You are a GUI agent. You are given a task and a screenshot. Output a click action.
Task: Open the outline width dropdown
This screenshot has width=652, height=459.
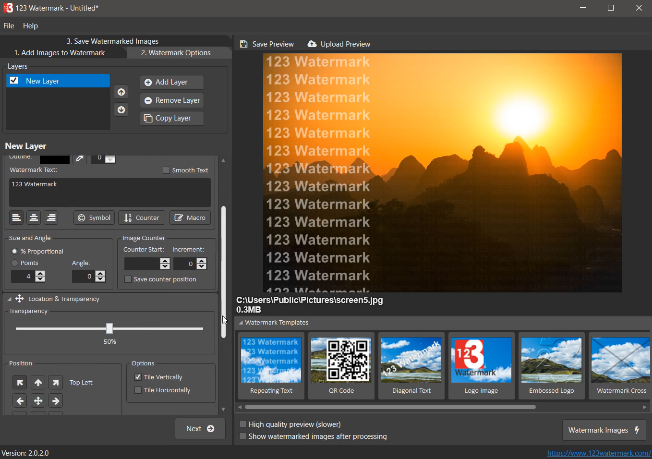pyautogui.click(x=110, y=158)
